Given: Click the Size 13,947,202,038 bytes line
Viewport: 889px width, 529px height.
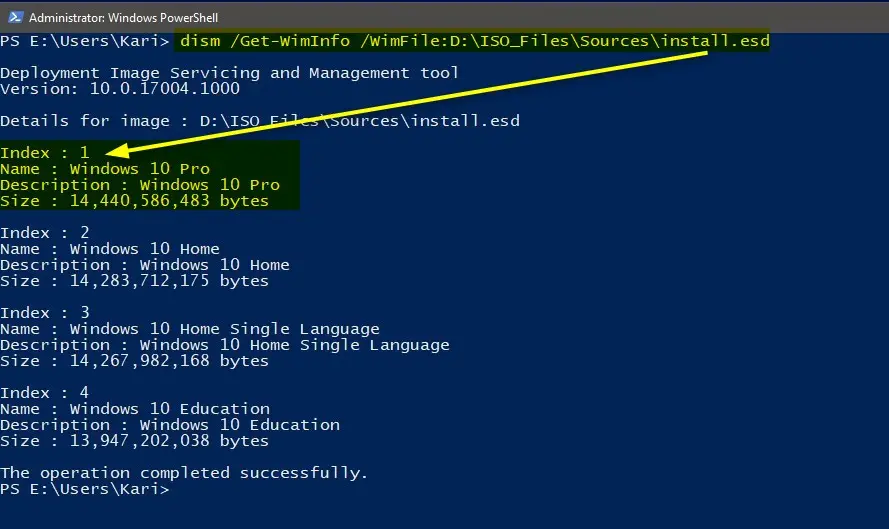Looking at the screenshot, I should 134,441.
